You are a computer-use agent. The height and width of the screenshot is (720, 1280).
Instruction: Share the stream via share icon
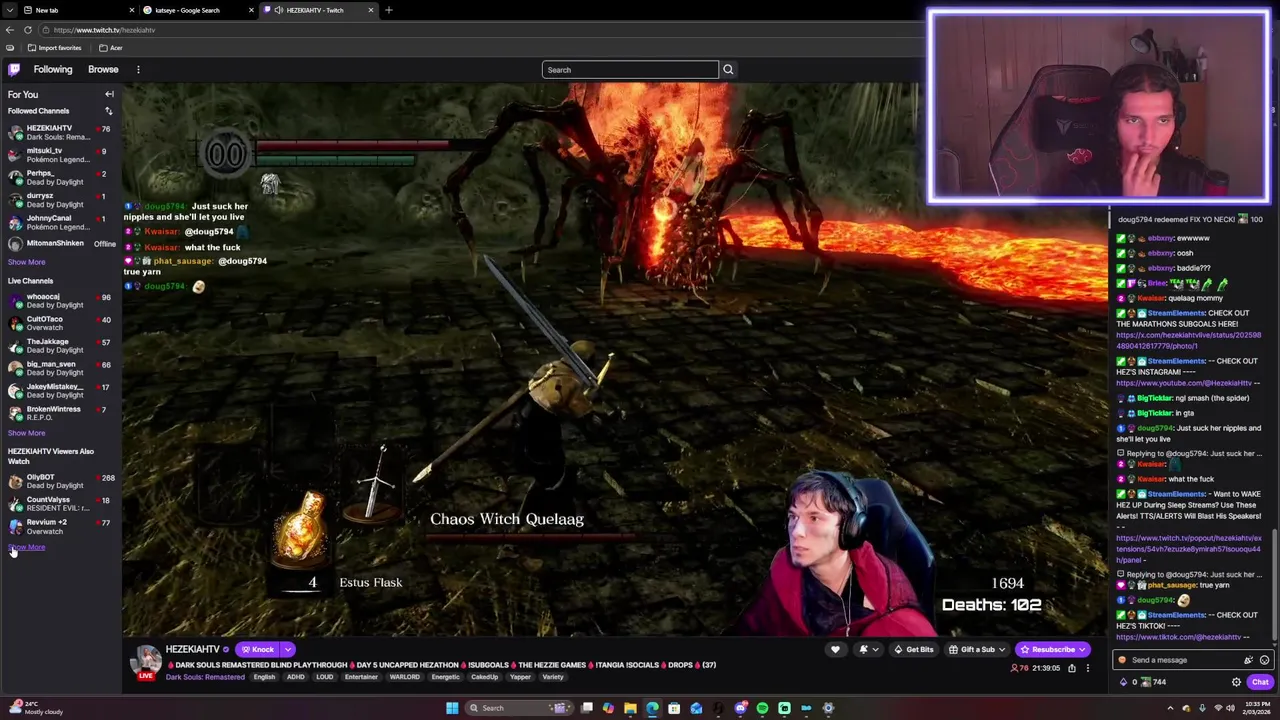coord(1071,668)
